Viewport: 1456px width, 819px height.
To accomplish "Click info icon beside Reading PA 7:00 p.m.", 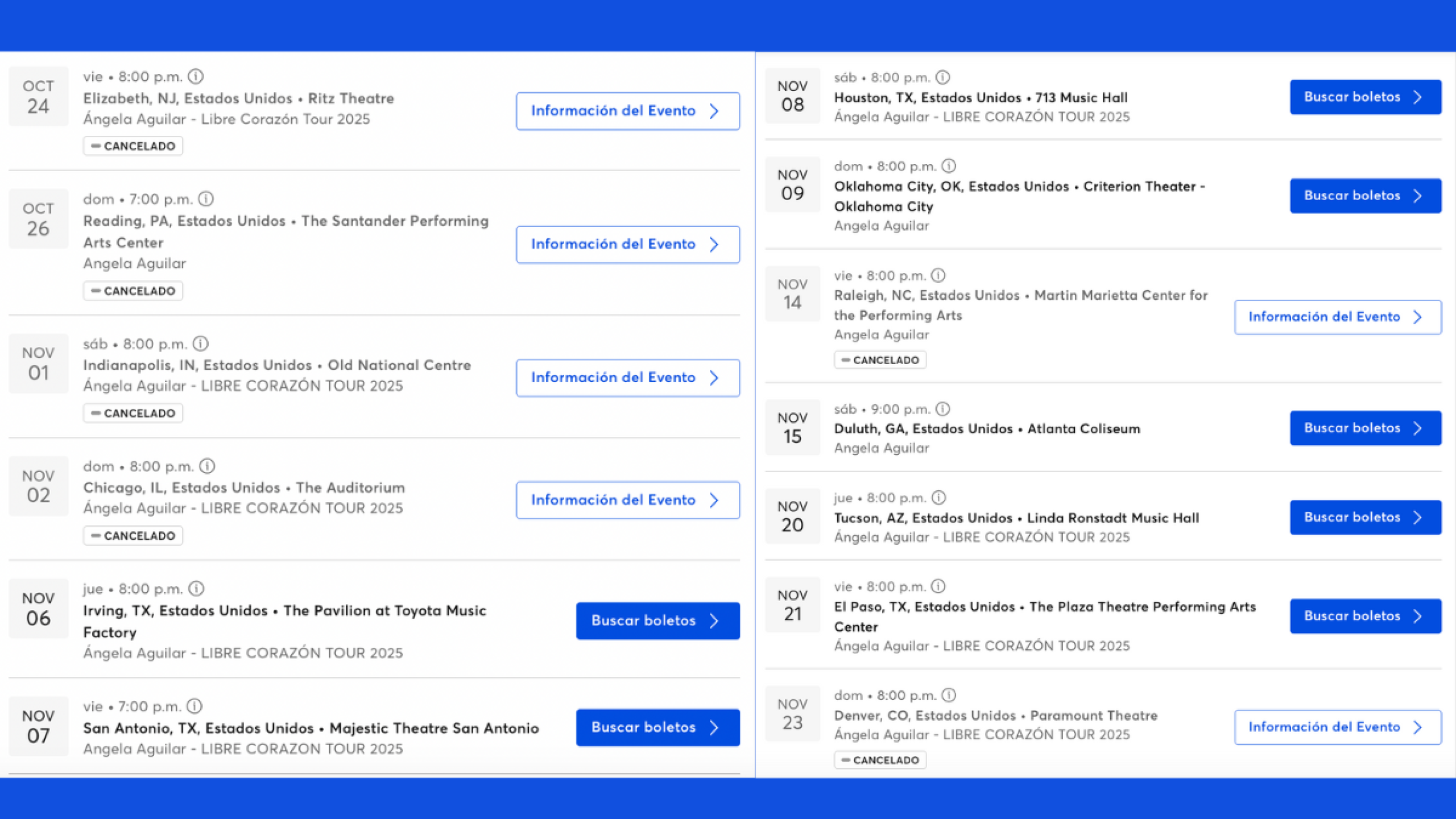I will point(206,199).
